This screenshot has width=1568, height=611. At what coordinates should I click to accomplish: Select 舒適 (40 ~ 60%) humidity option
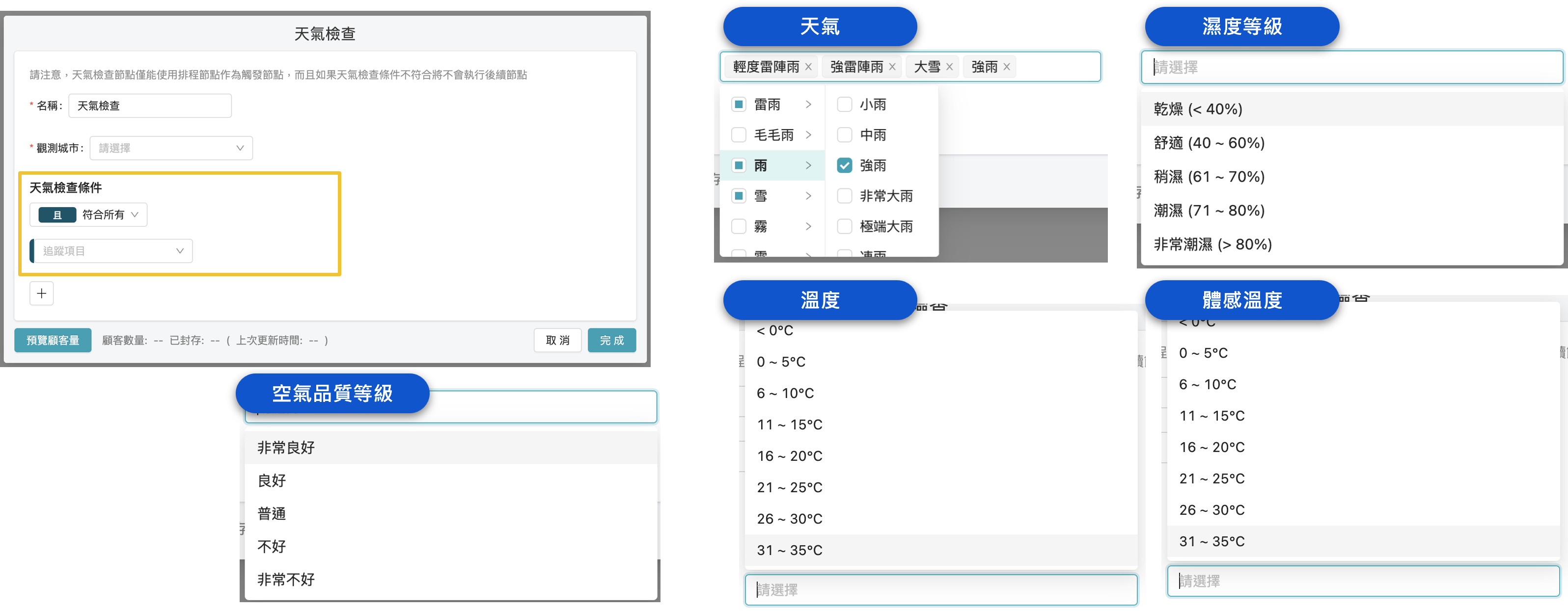click(1209, 143)
